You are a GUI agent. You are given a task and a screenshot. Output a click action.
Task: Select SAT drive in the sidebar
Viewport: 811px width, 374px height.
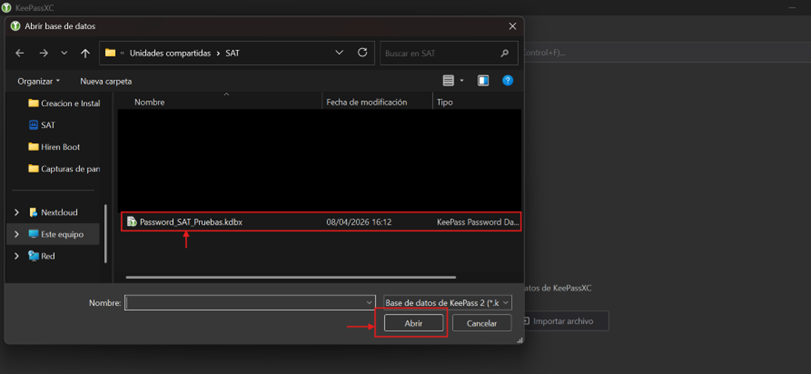pos(42,125)
